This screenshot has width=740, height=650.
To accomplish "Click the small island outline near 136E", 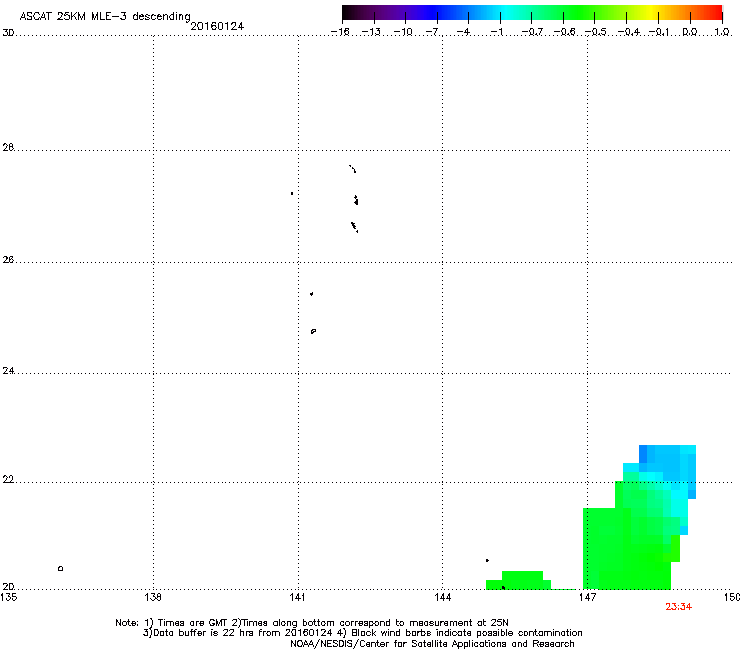I will click(60, 568).
